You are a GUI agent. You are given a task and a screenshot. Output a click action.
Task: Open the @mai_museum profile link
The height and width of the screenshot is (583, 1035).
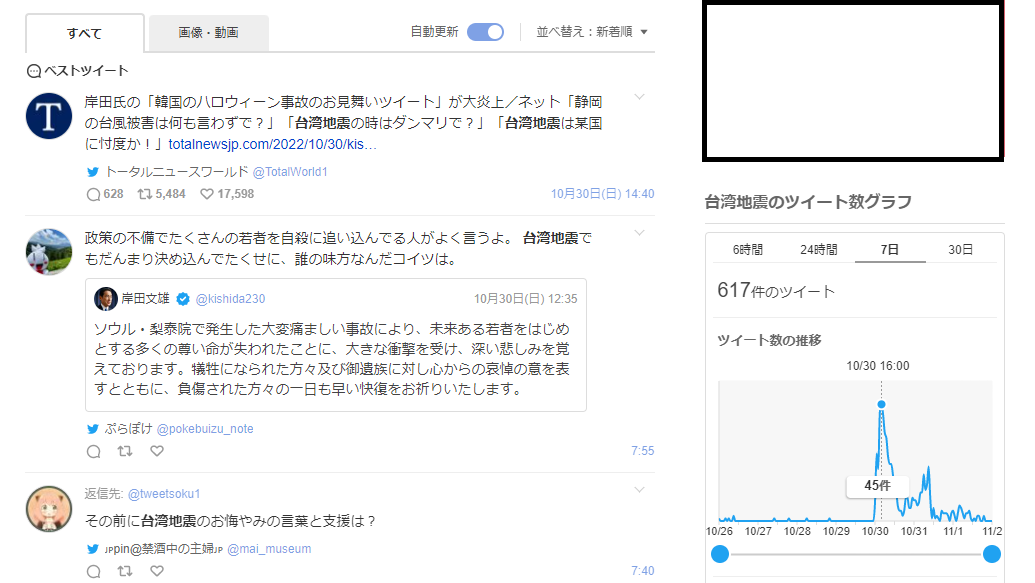269,549
